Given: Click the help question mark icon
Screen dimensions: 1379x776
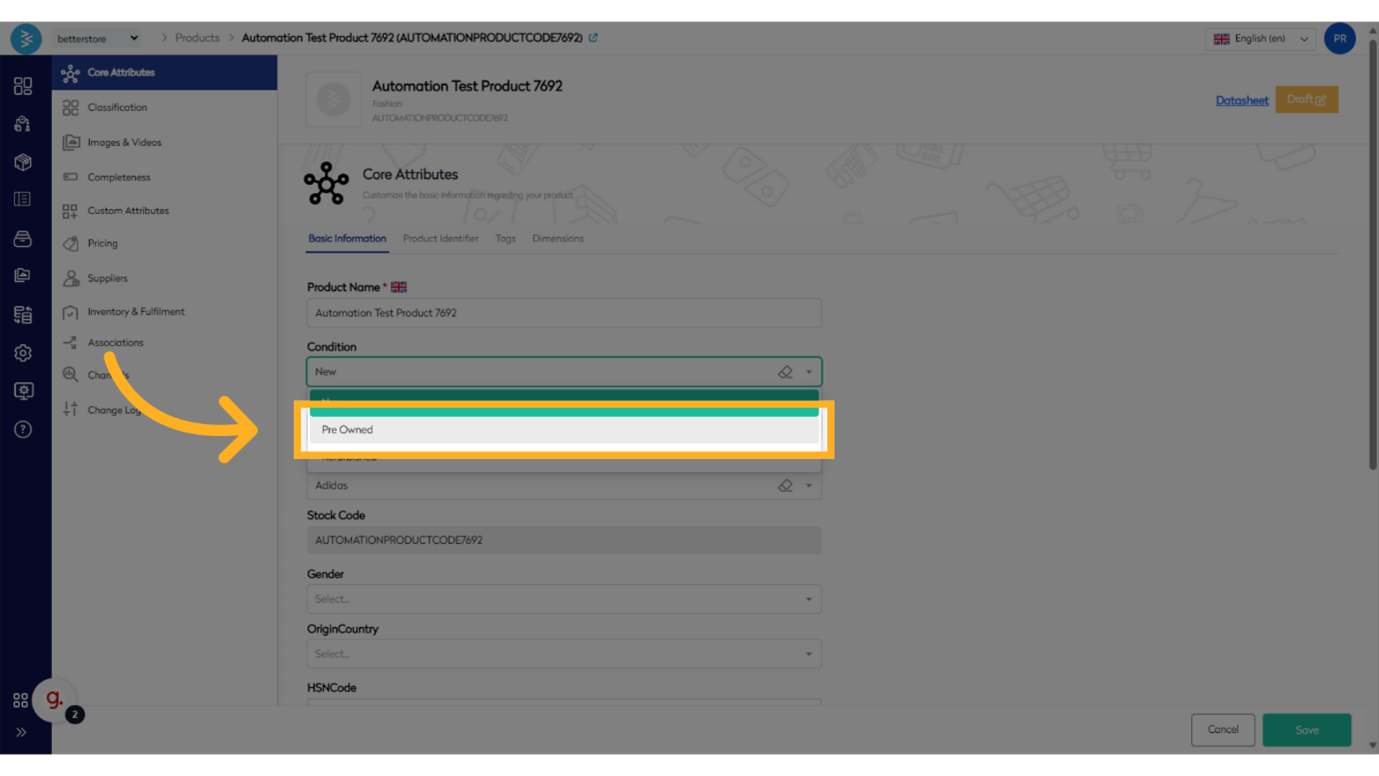Looking at the screenshot, I should click(x=23, y=429).
